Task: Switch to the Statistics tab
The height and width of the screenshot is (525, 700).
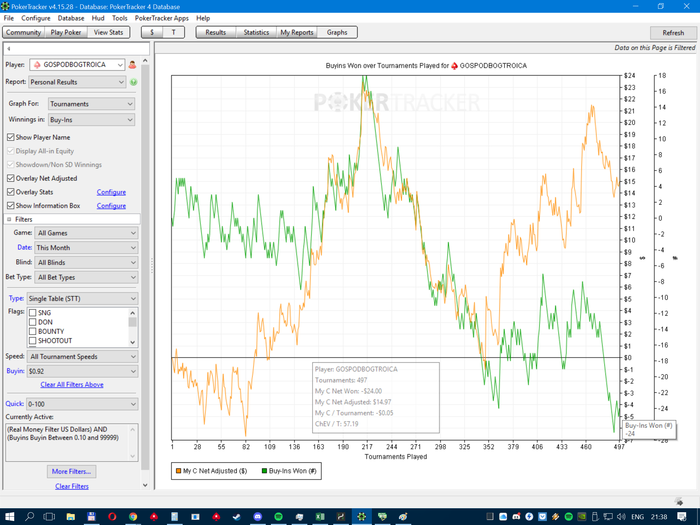Action: pos(256,32)
